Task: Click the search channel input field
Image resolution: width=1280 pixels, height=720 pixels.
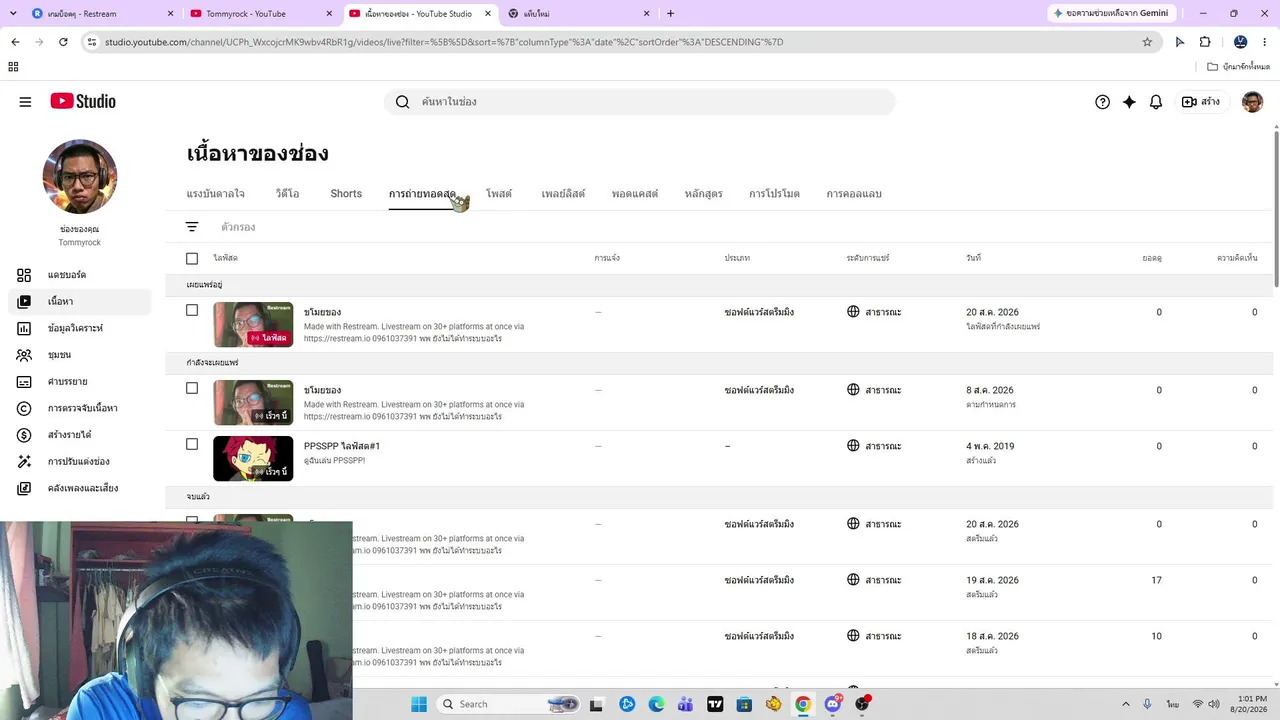Action: click(640, 102)
